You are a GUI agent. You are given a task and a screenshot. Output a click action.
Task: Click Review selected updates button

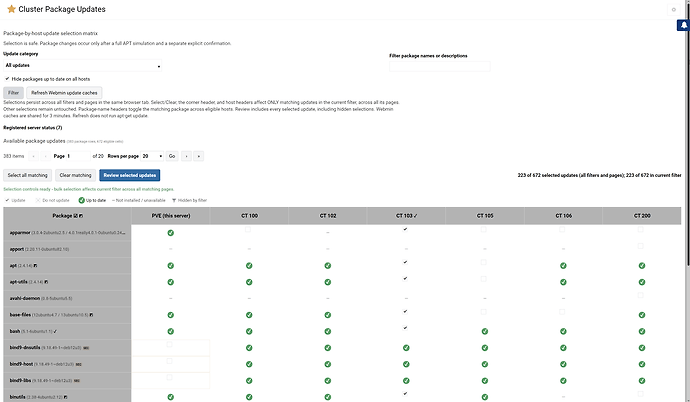point(130,175)
